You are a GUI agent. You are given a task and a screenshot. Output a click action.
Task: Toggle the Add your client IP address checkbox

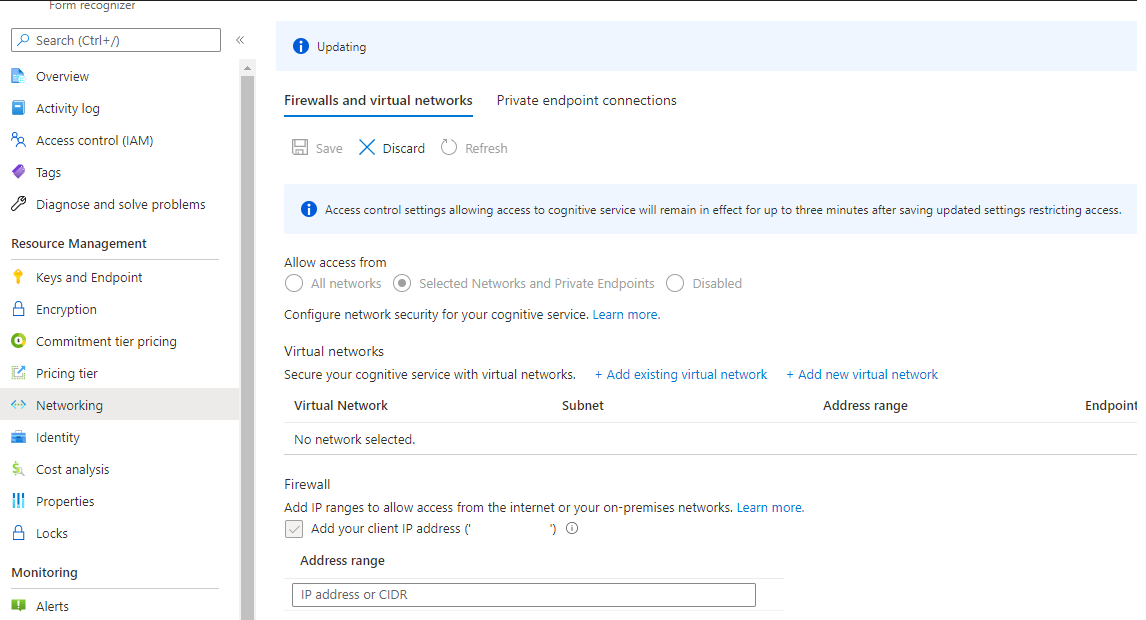pyautogui.click(x=294, y=528)
